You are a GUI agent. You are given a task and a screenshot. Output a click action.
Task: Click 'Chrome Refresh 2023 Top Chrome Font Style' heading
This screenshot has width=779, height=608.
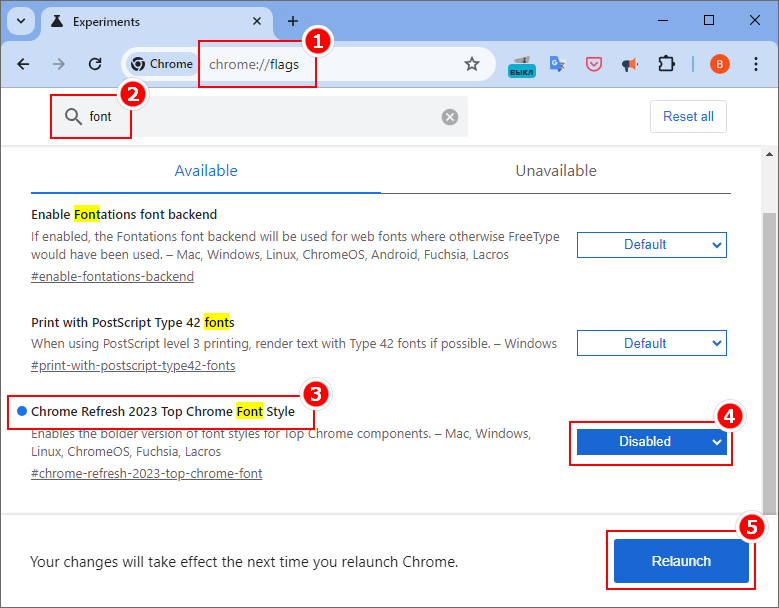pos(163,412)
